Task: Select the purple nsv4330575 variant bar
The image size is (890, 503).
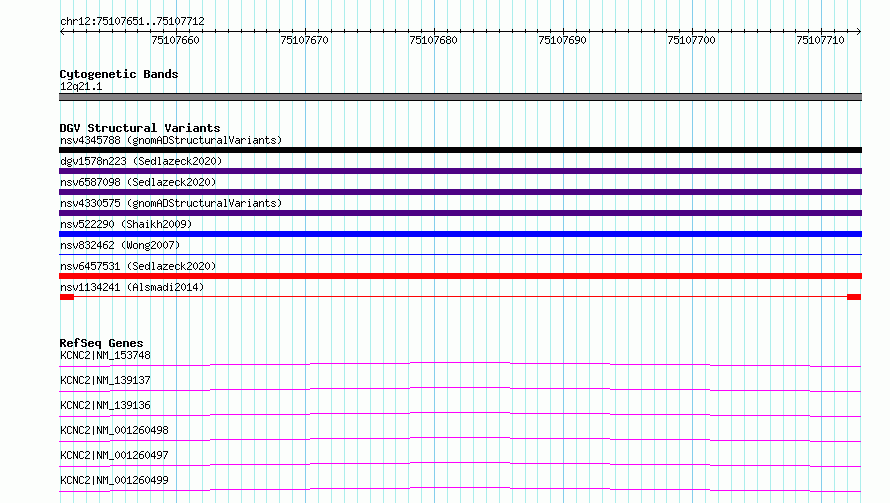Action: click(460, 213)
